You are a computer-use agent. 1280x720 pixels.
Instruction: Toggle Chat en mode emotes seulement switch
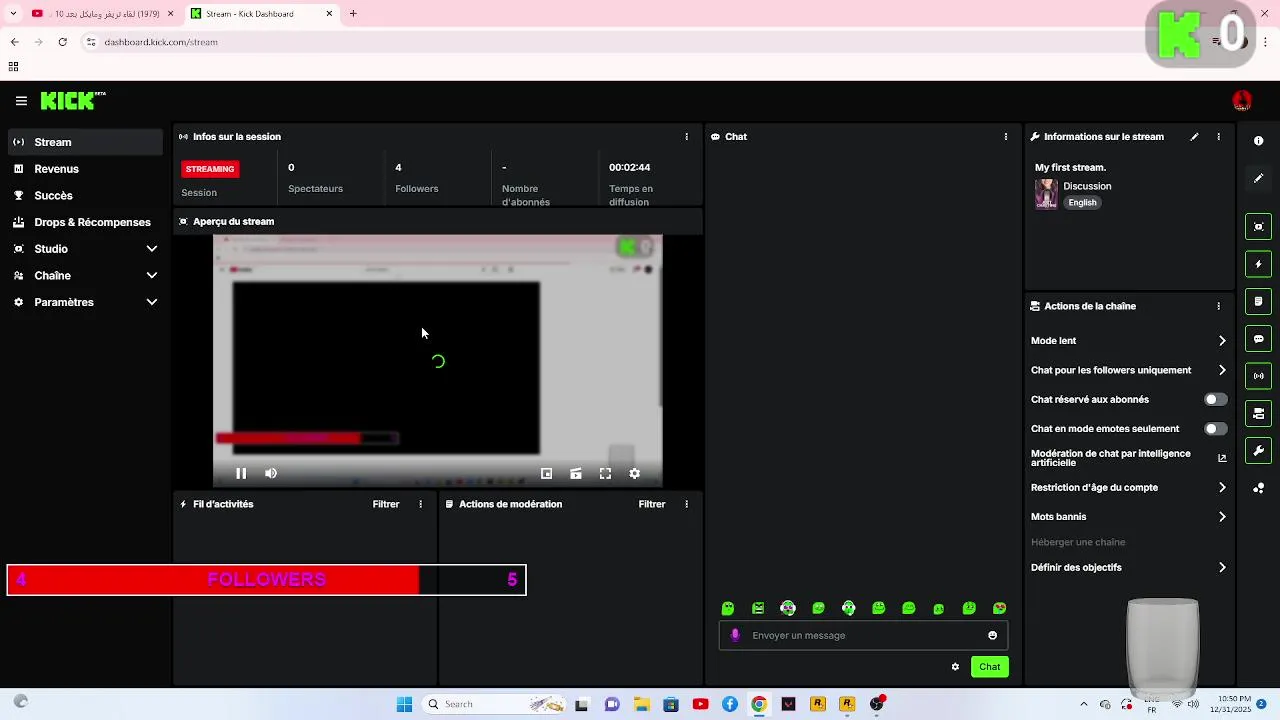(1215, 429)
